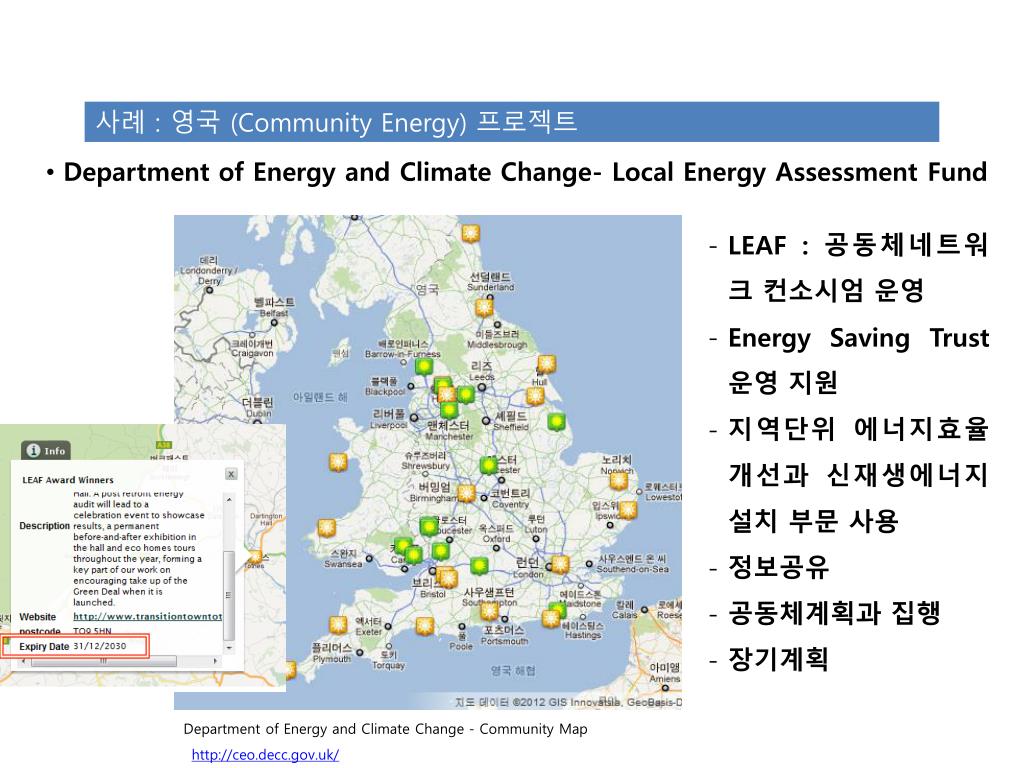Close the LEAF Award Winners popup
This screenshot has width=1024, height=768.
[x=231, y=474]
